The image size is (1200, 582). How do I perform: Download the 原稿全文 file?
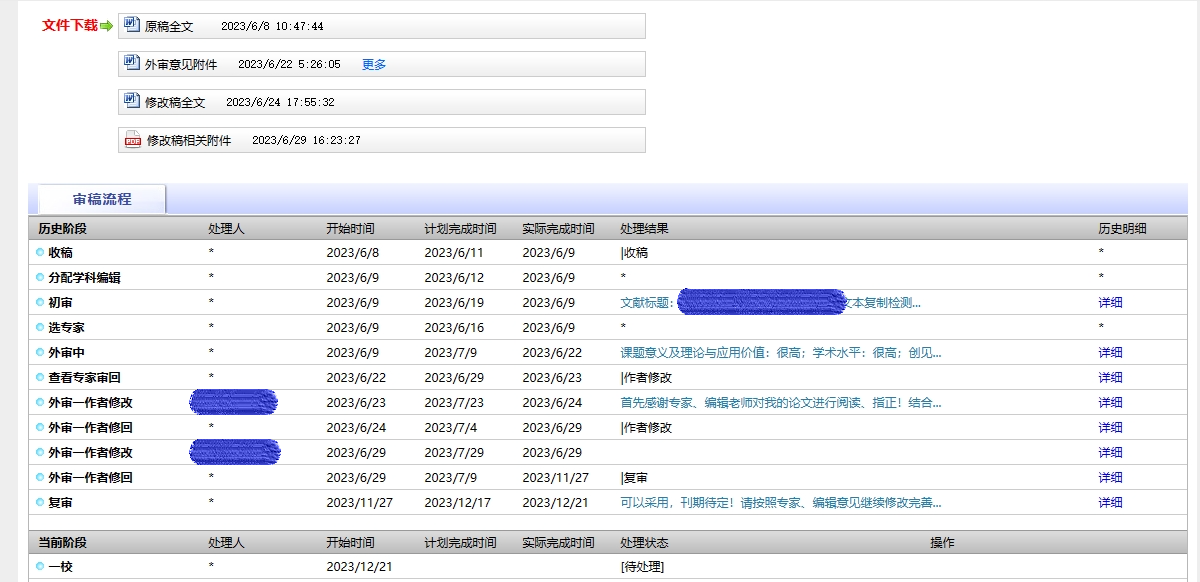169,27
